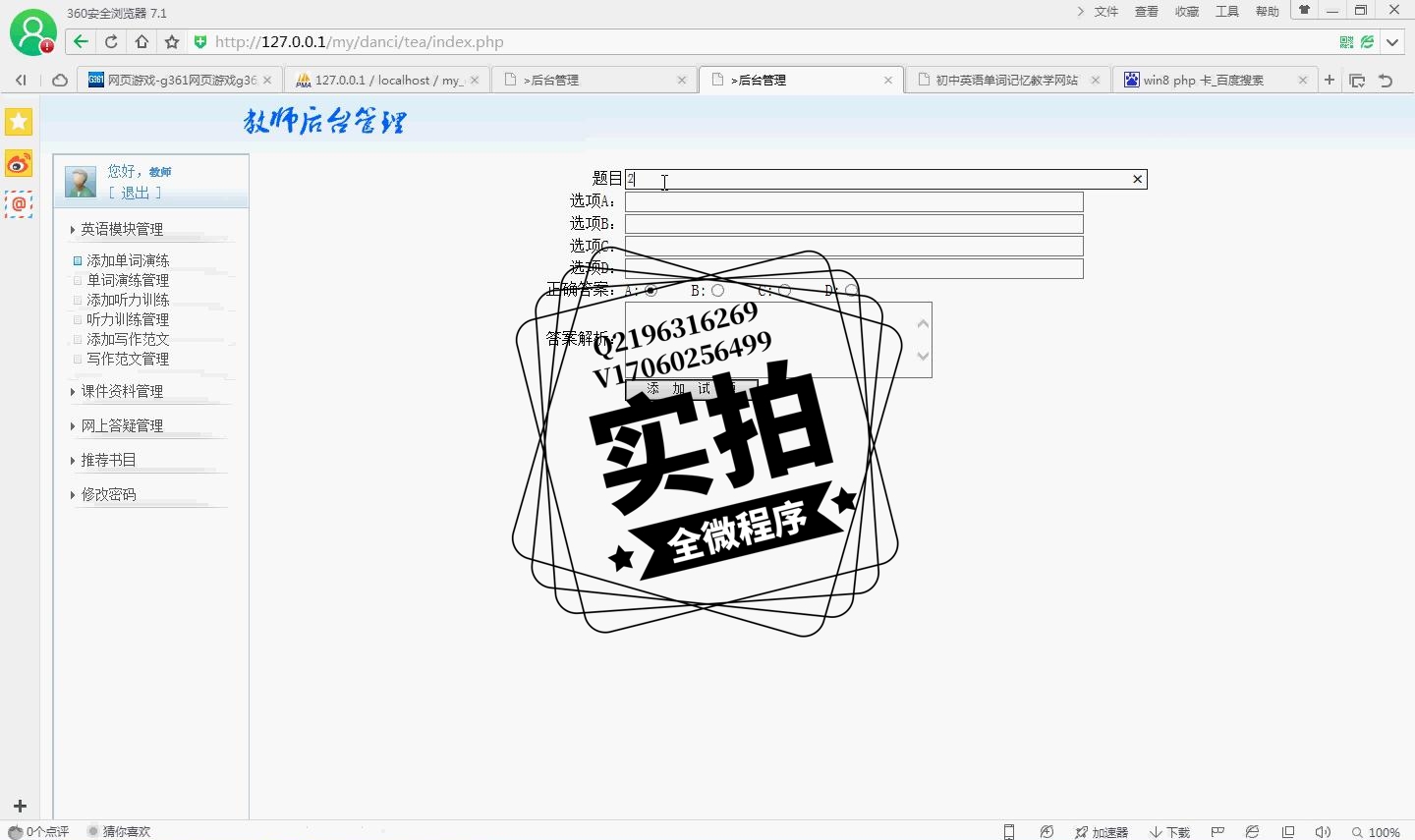
Task: Expand 课件资料管理 section
Action: point(122,391)
